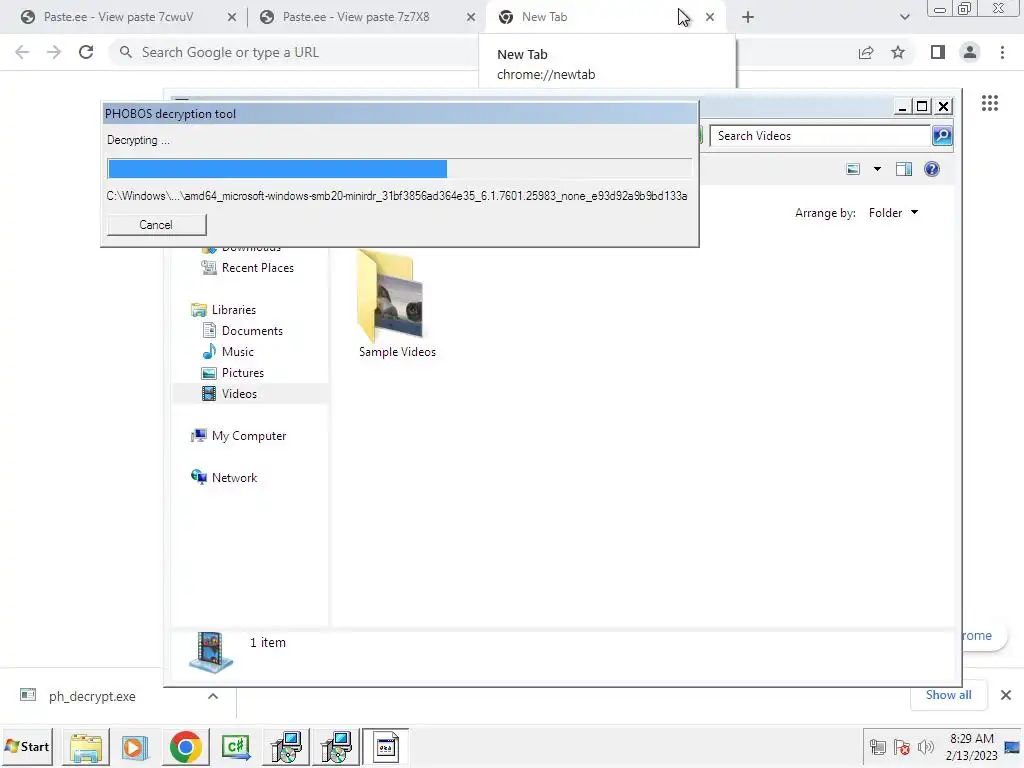The width and height of the screenshot is (1024, 768).
Task: Close the Chrome downloads bar
Action: pos(1006,695)
